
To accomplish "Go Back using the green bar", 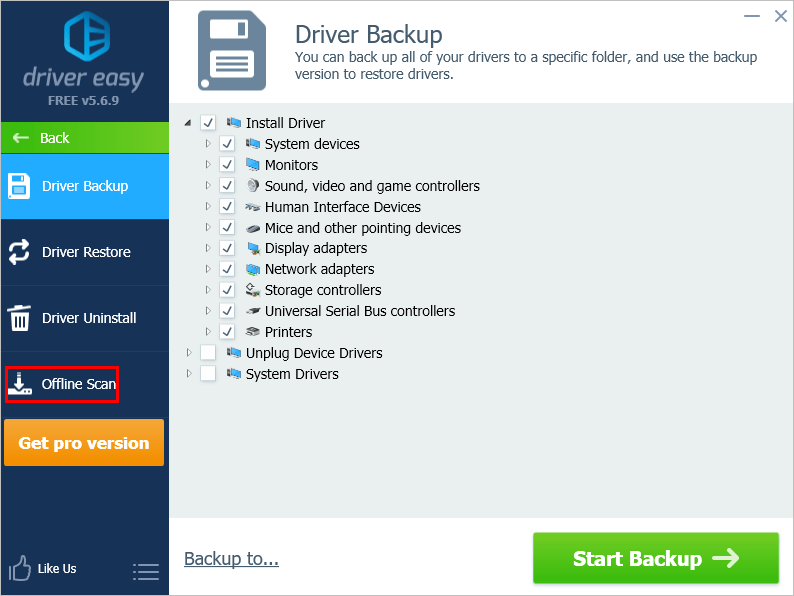I will (x=85, y=138).
